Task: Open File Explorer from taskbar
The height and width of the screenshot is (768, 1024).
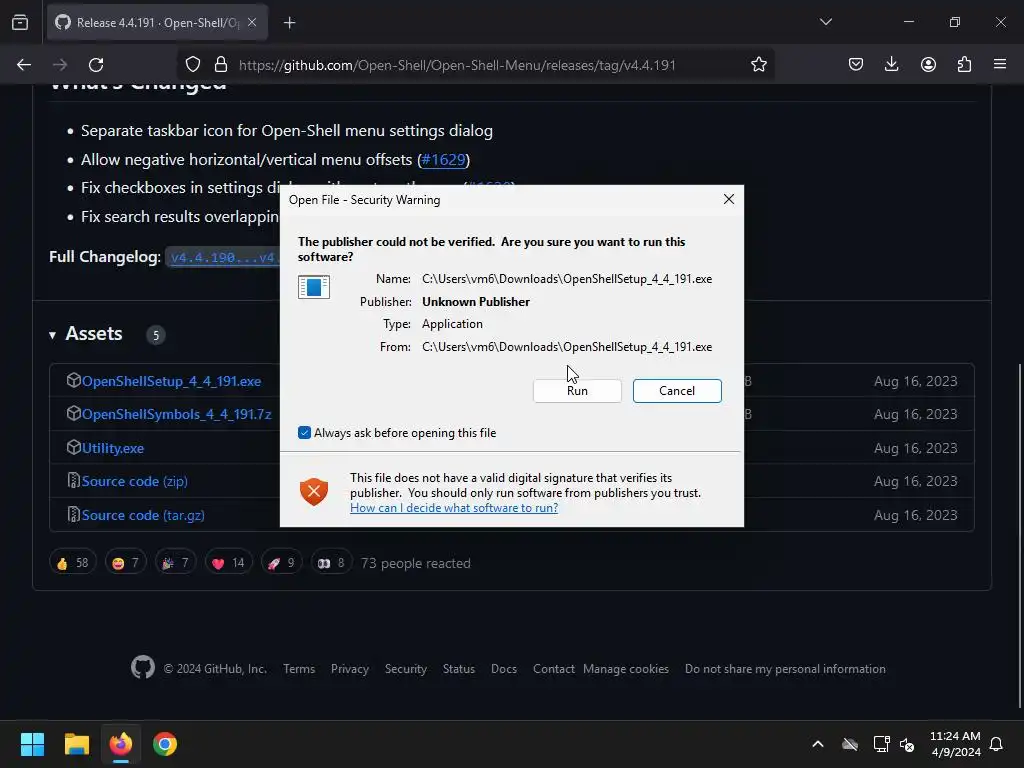Action: click(x=76, y=744)
